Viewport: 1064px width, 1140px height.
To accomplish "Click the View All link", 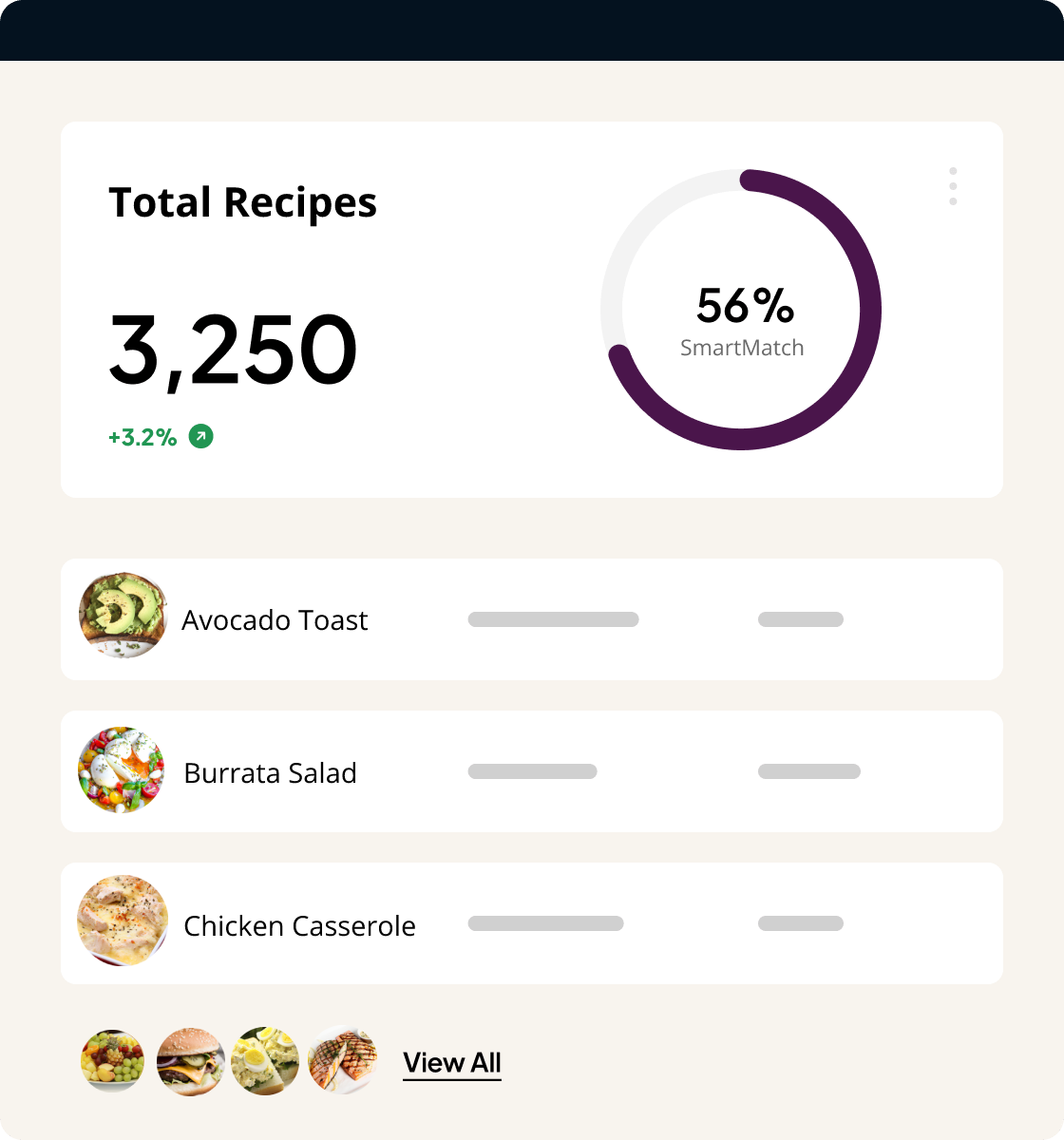I will pos(452,1063).
